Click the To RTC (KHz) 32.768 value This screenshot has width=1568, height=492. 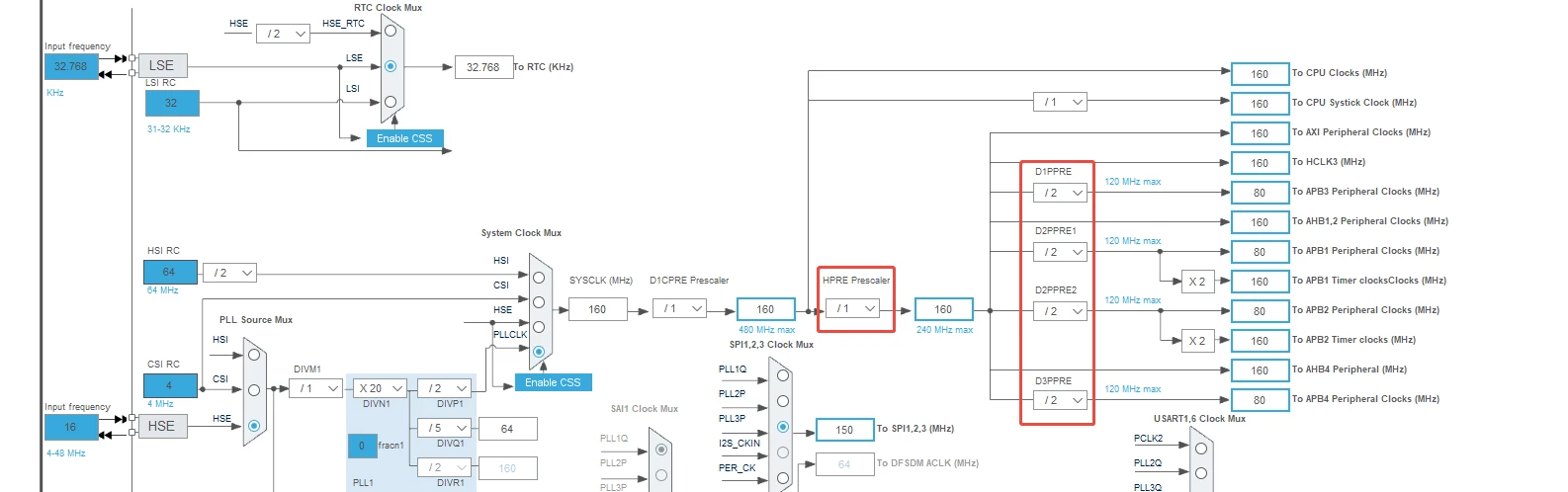(483, 67)
